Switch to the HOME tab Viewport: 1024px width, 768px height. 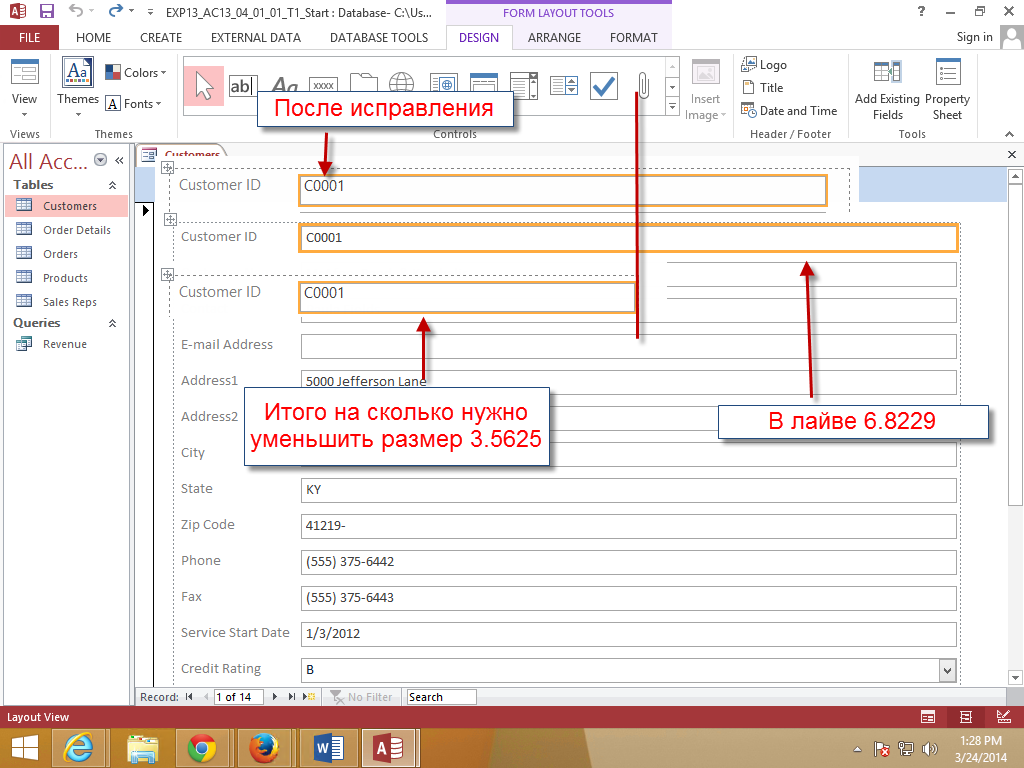[93, 37]
